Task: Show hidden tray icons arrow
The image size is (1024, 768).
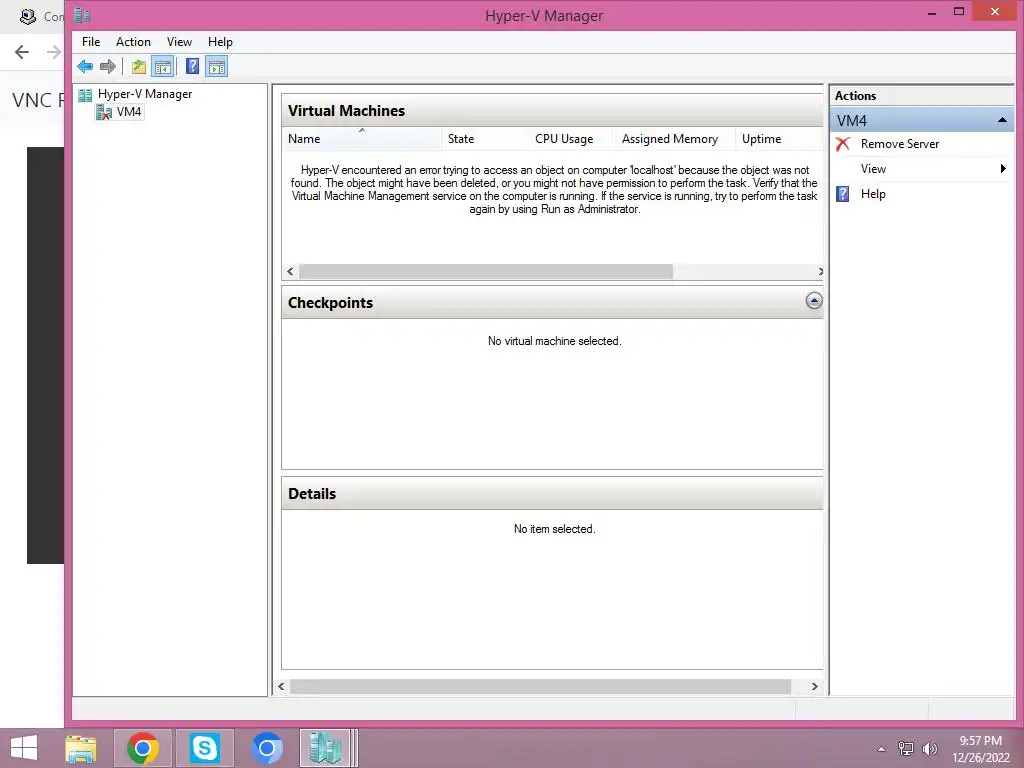Action: (882, 749)
